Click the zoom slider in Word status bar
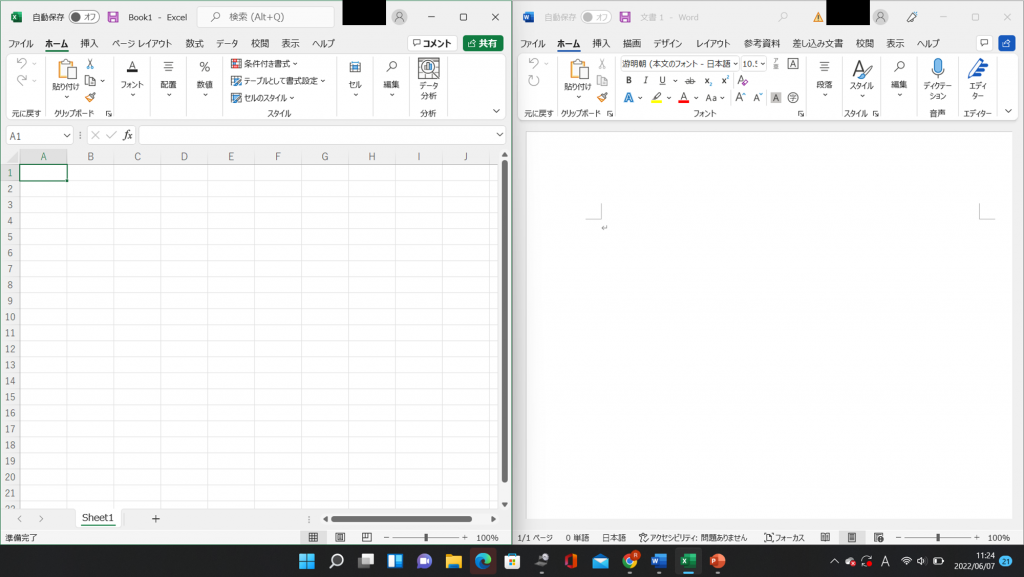The image size is (1024, 577). tap(937, 537)
